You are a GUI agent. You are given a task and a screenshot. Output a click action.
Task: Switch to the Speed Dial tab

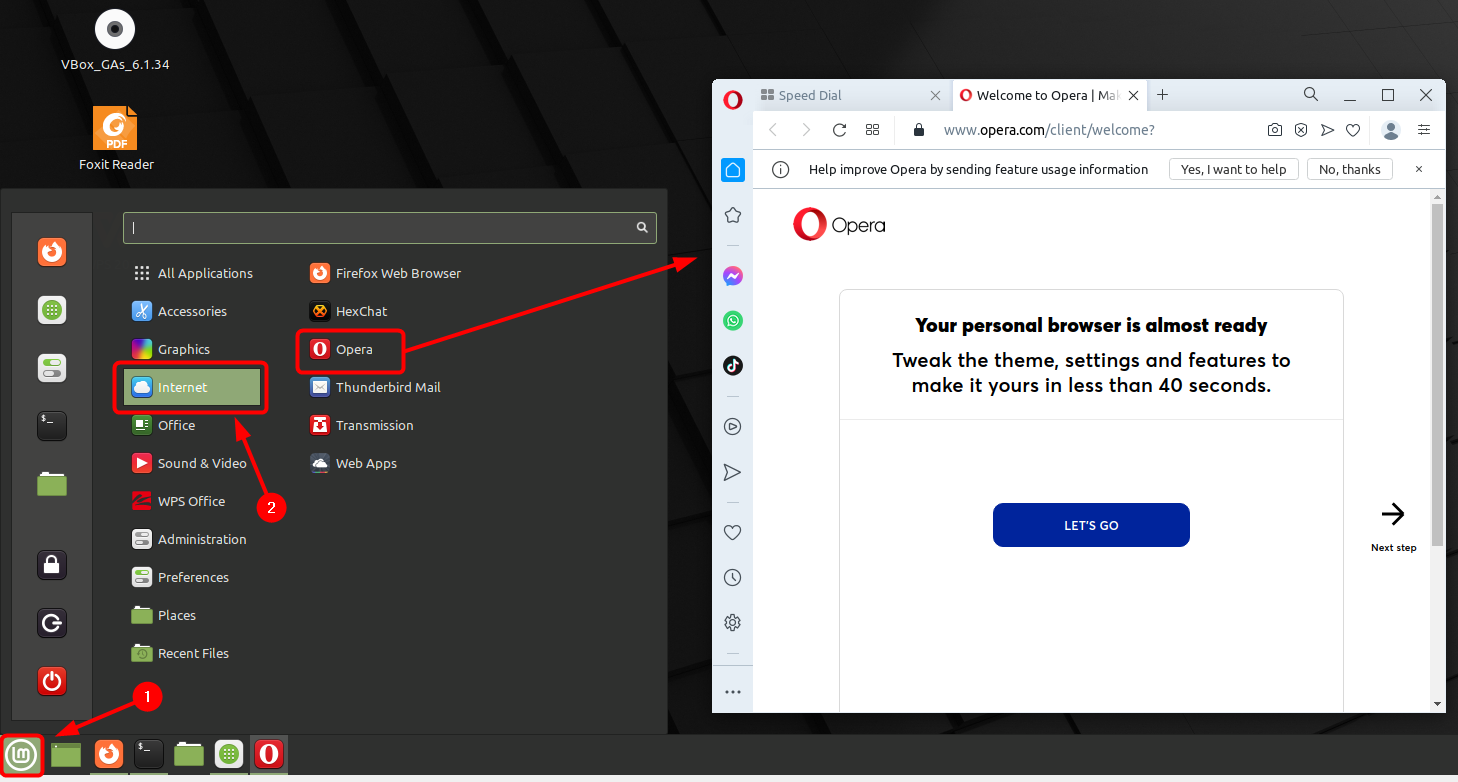pyautogui.click(x=850, y=96)
